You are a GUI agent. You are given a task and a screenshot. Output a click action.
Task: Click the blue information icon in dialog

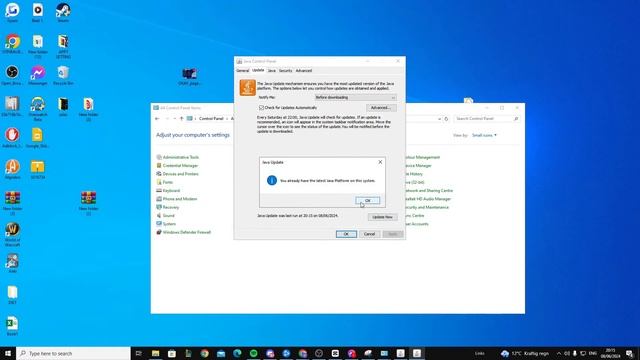point(272,180)
